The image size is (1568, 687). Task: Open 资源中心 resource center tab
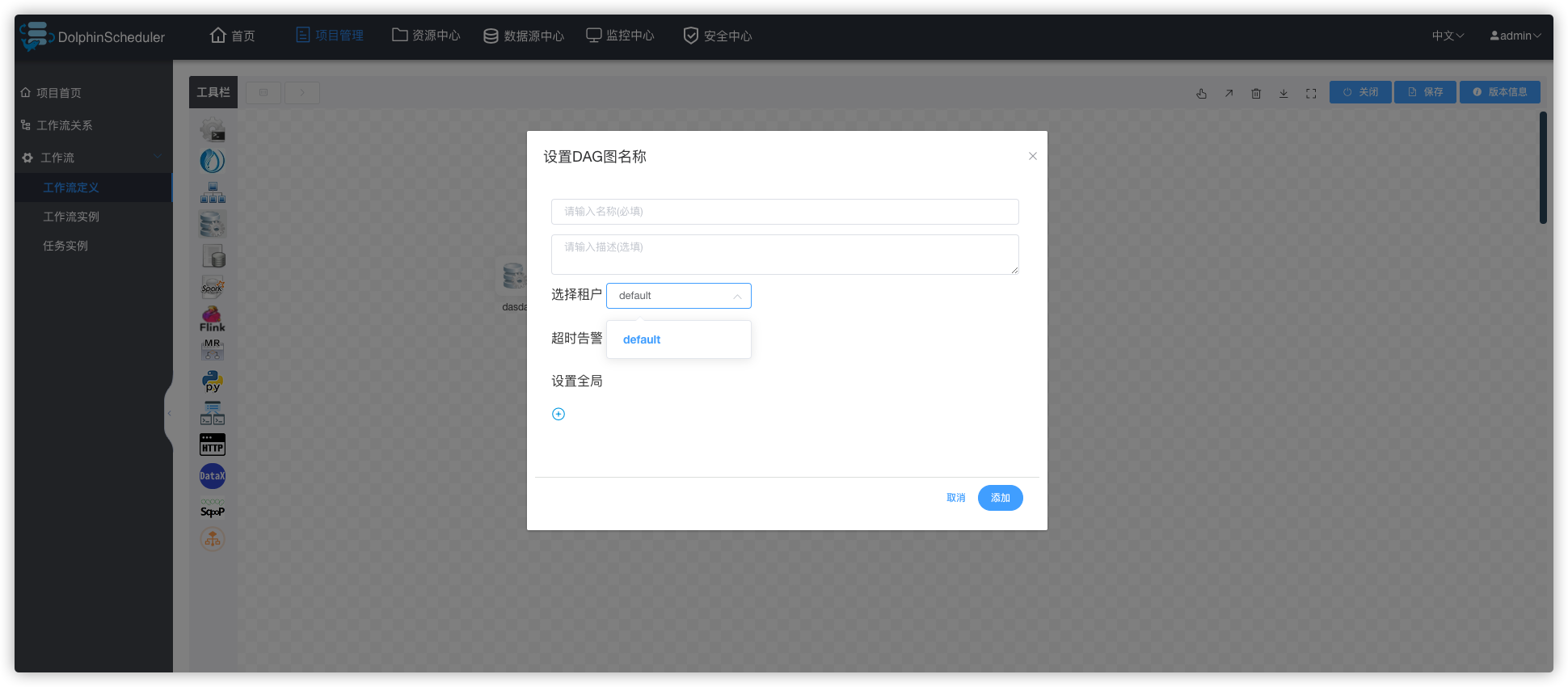click(x=426, y=36)
